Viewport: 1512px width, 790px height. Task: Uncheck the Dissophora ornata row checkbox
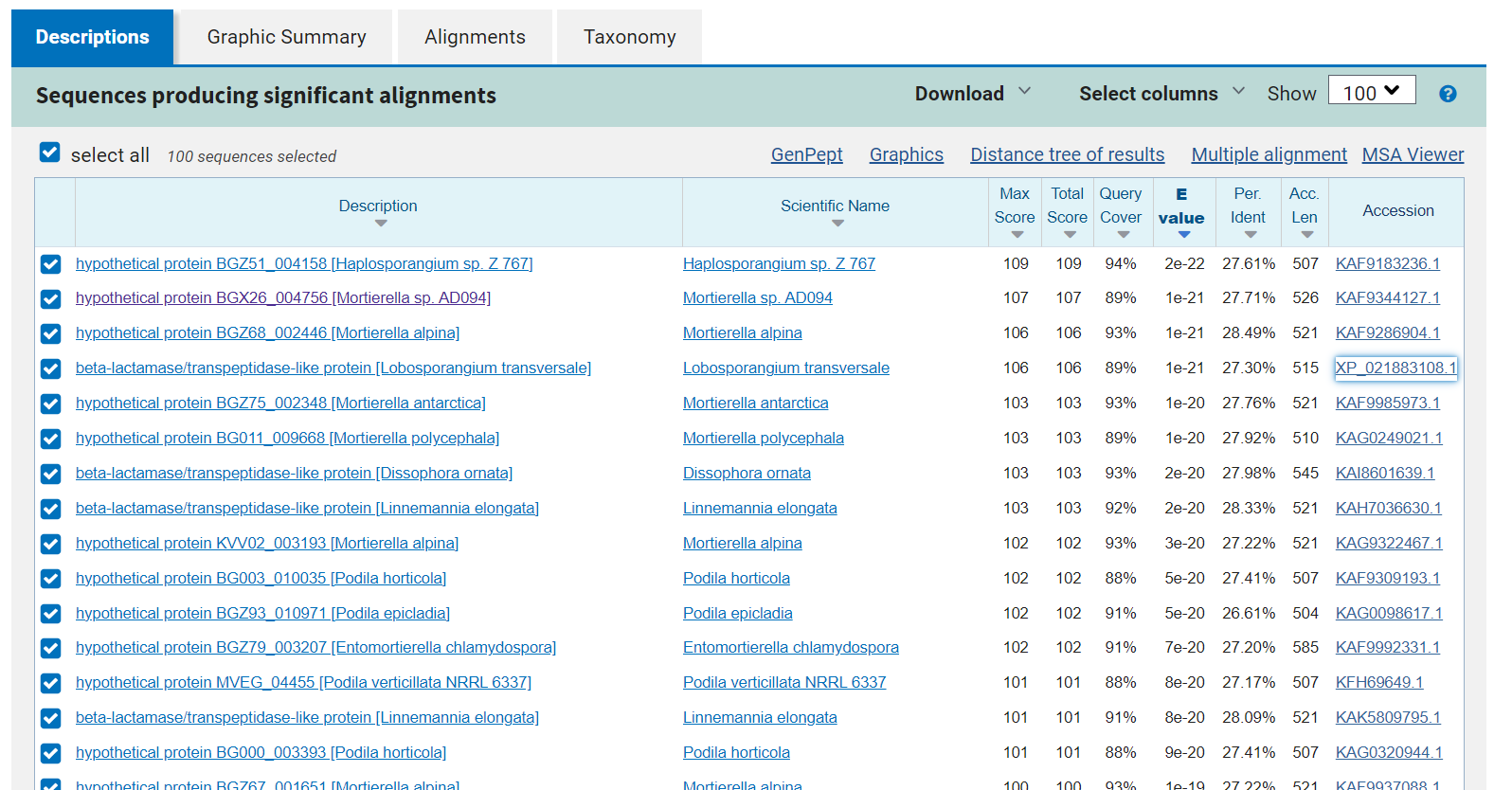pyautogui.click(x=51, y=474)
